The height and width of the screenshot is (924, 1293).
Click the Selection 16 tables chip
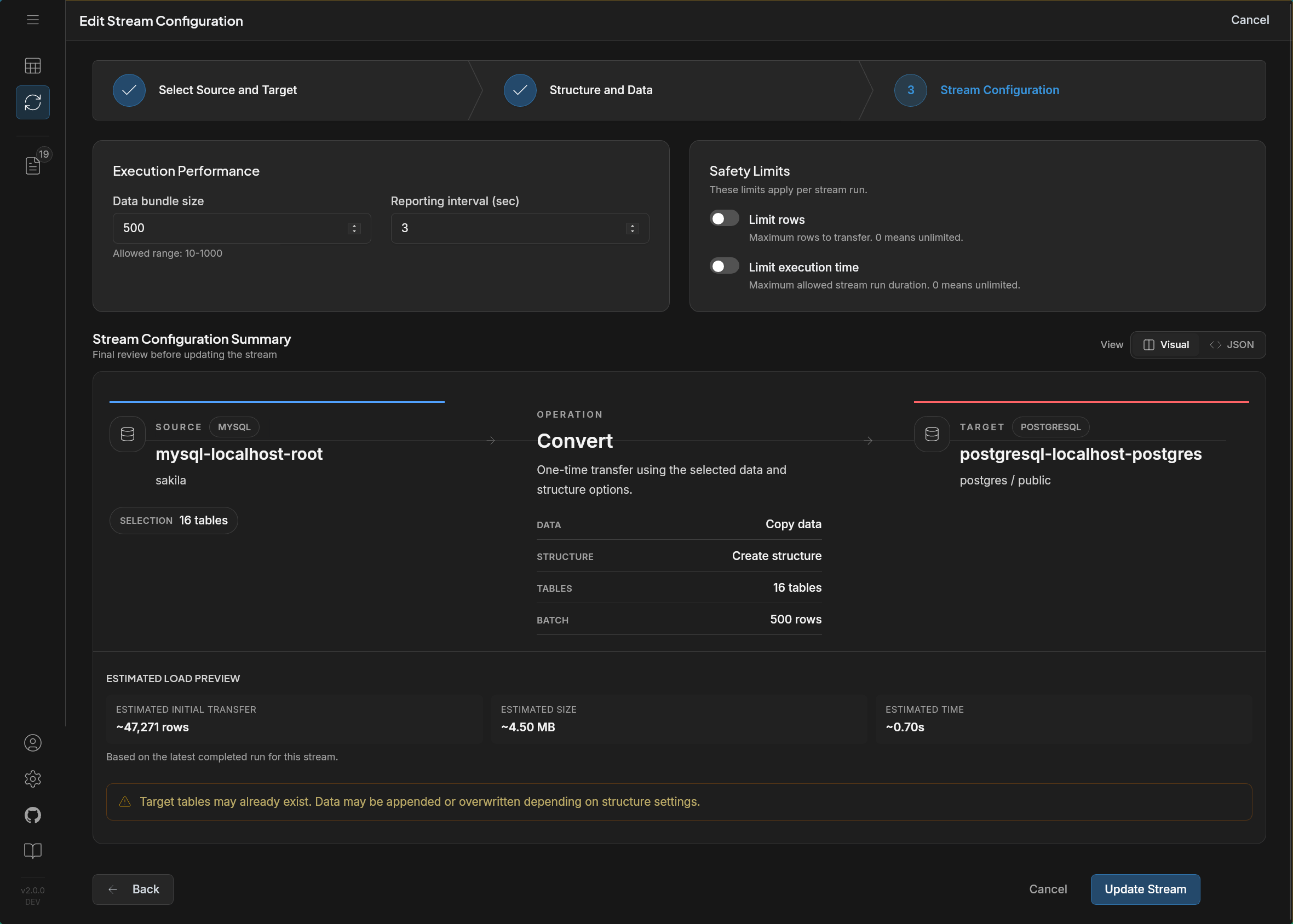[174, 521]
